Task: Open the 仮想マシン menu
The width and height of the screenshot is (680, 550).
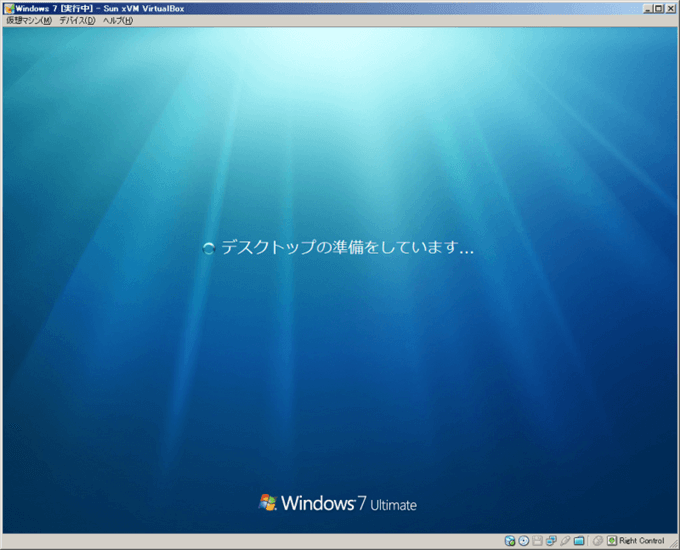Action: (x=28, y=21)
